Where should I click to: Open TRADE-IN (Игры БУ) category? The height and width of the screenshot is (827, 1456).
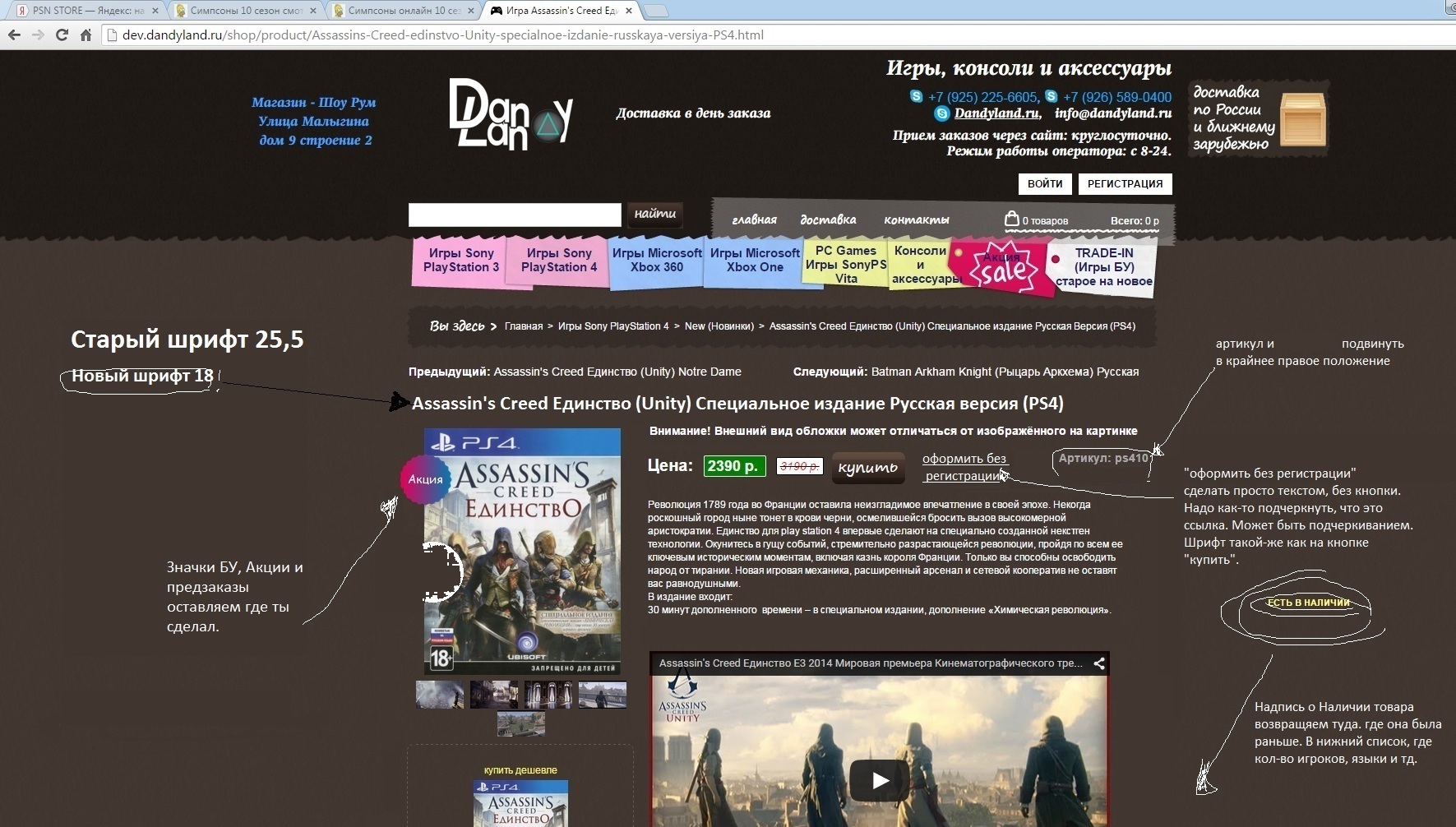coord(1104,267)
